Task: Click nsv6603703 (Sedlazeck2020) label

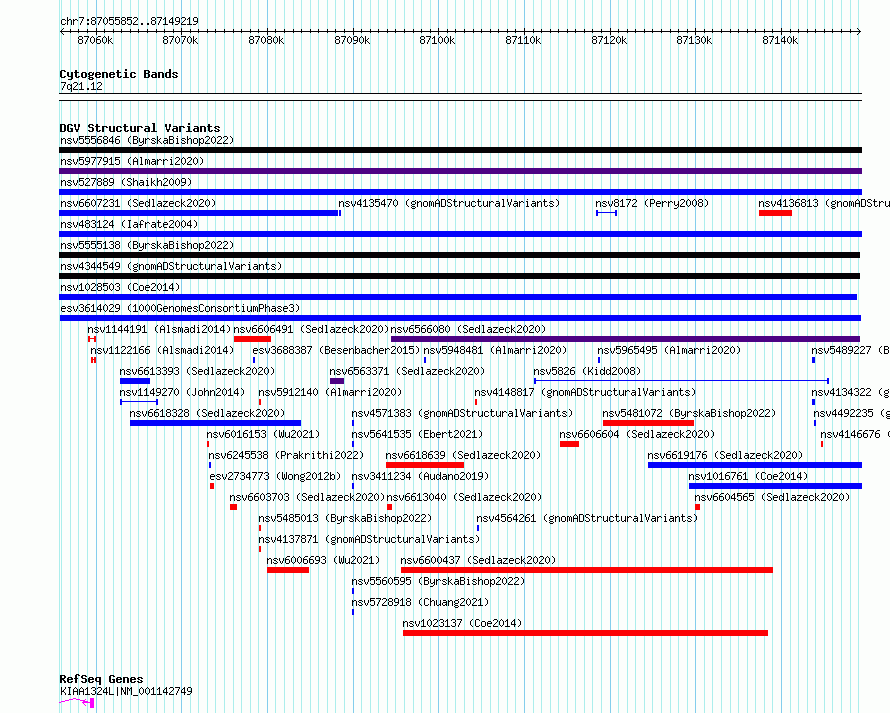Action: point(307,497)
